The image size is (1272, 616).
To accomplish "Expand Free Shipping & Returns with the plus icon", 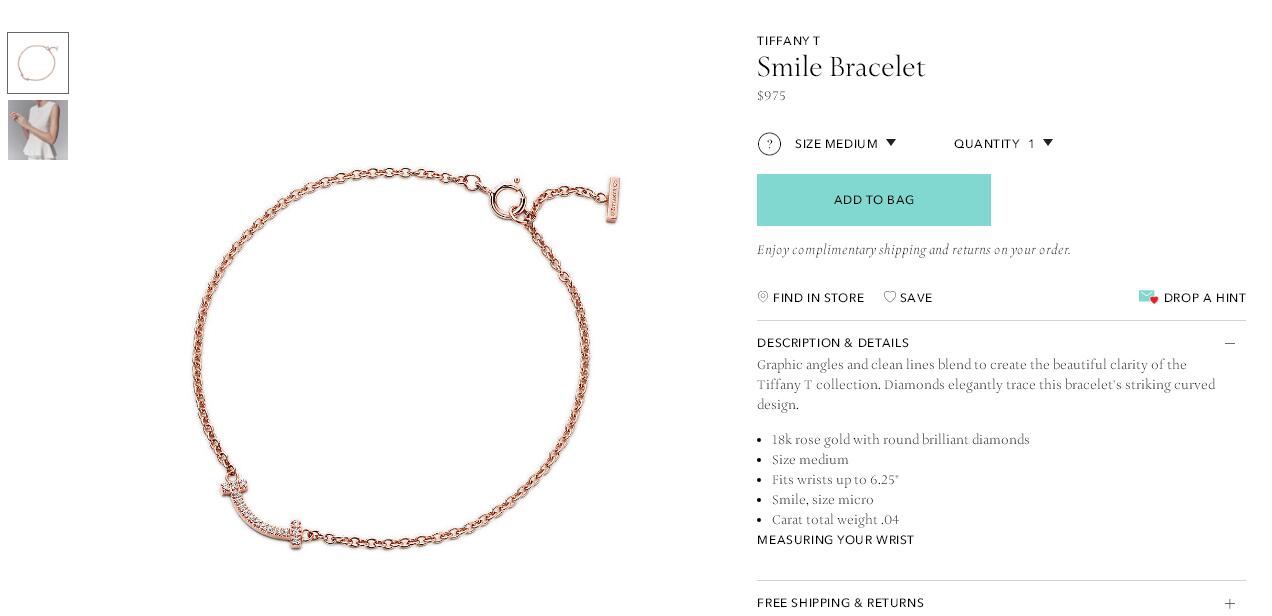I will [1230, 603].
